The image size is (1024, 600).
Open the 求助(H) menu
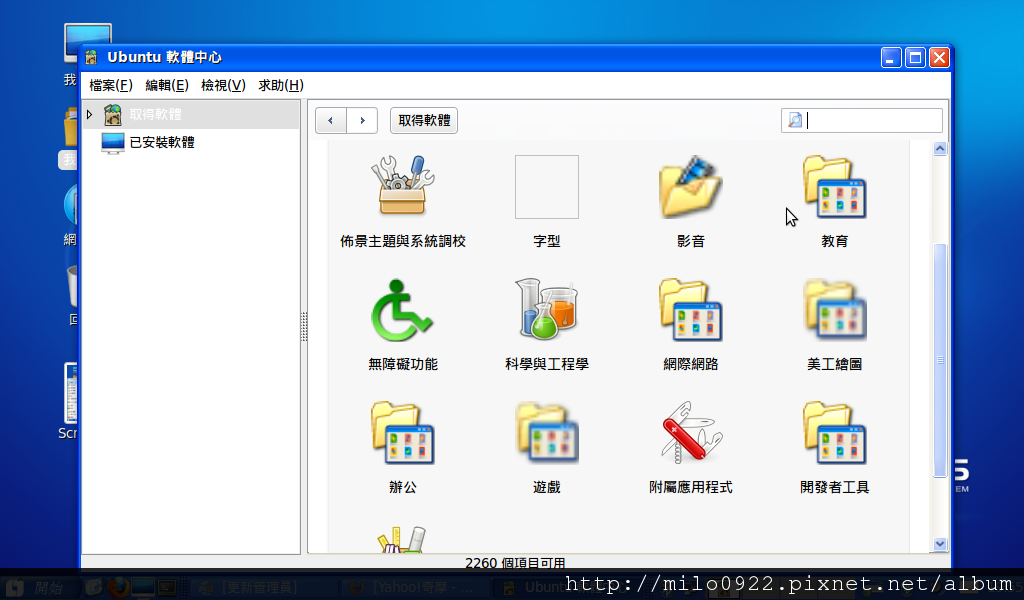(x=281, y=86)
